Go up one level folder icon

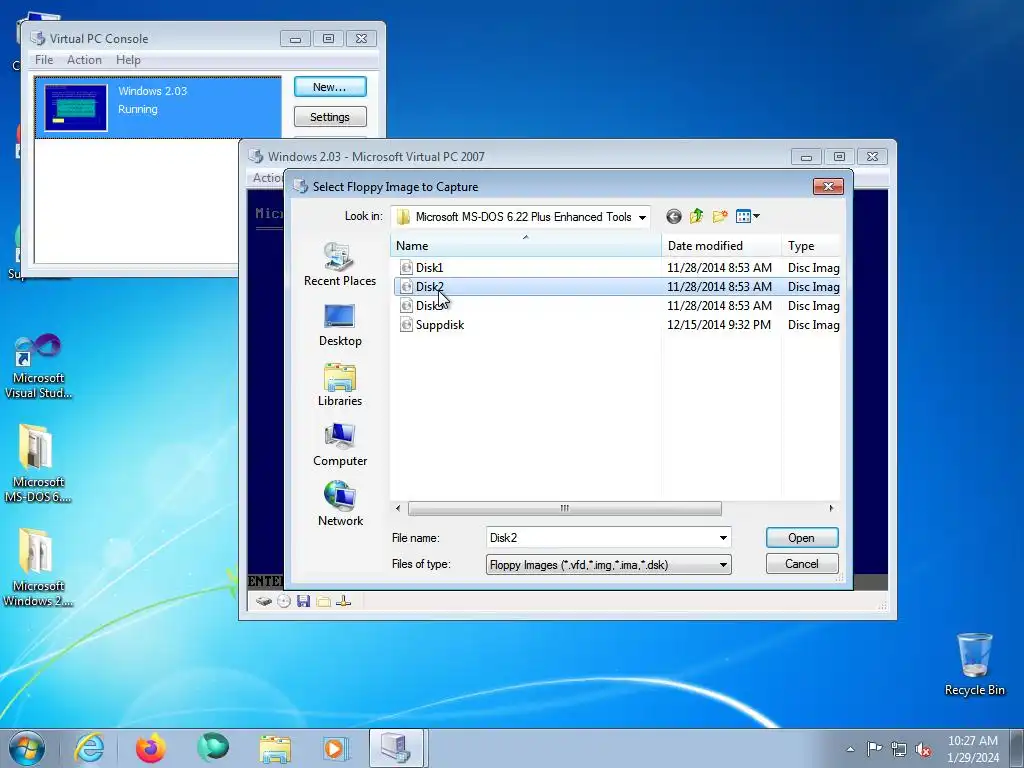(x=696, y=216)
